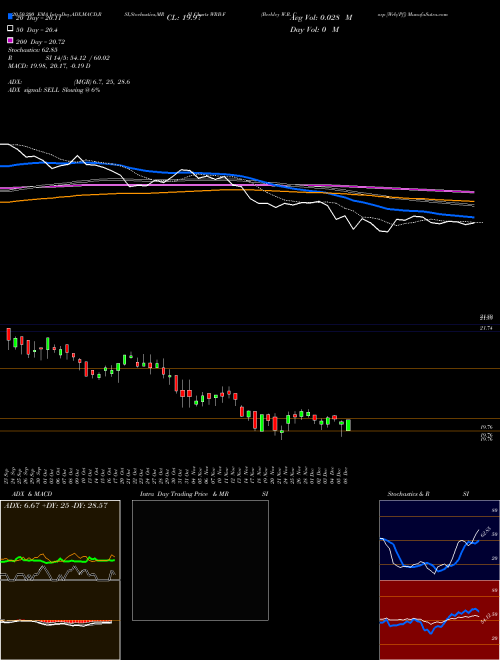Click the 'Day Vol: 0 M' label

tap(314, 29)
